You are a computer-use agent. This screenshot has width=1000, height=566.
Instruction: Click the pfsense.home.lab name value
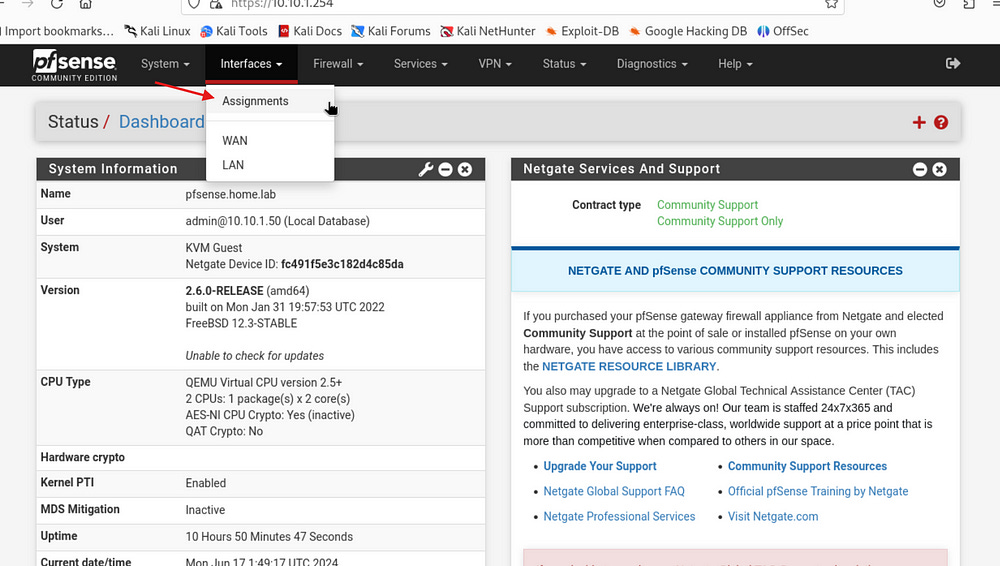coord(230,194)
